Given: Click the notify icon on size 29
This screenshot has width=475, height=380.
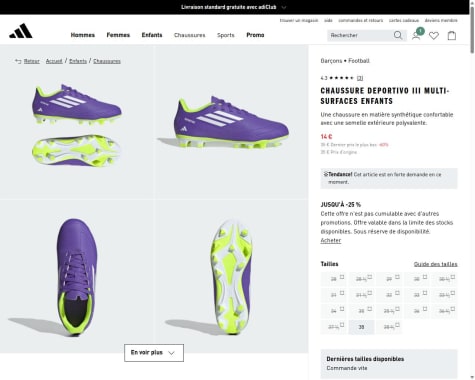Looking at the screenshot, I should pyautogui.click(x=397, y=277).
